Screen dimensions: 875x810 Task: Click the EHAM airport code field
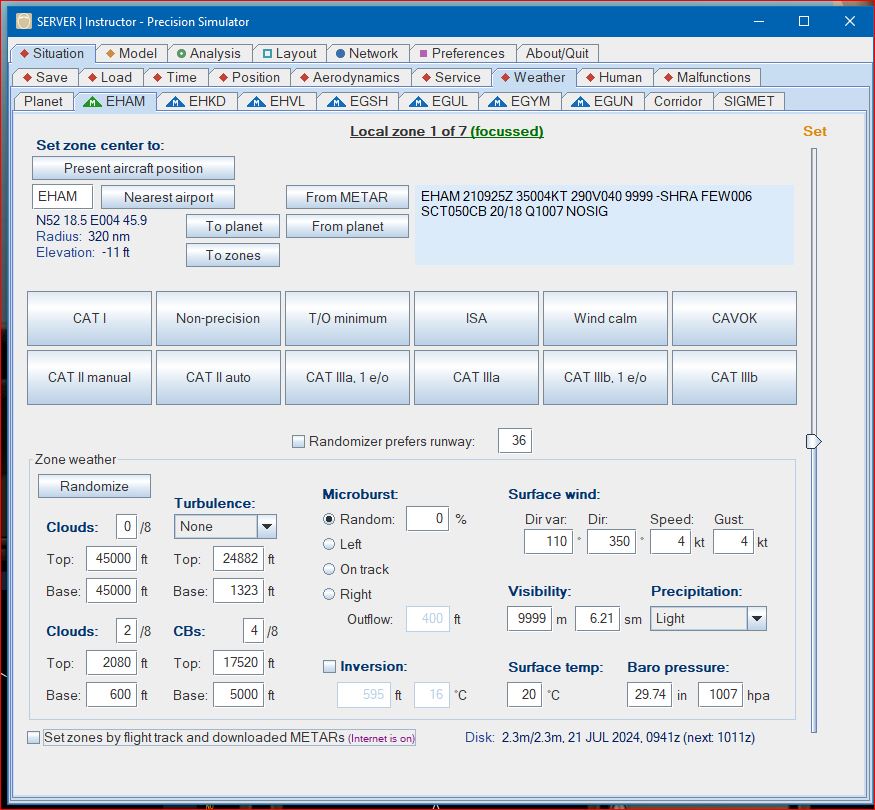coord(62,196)
